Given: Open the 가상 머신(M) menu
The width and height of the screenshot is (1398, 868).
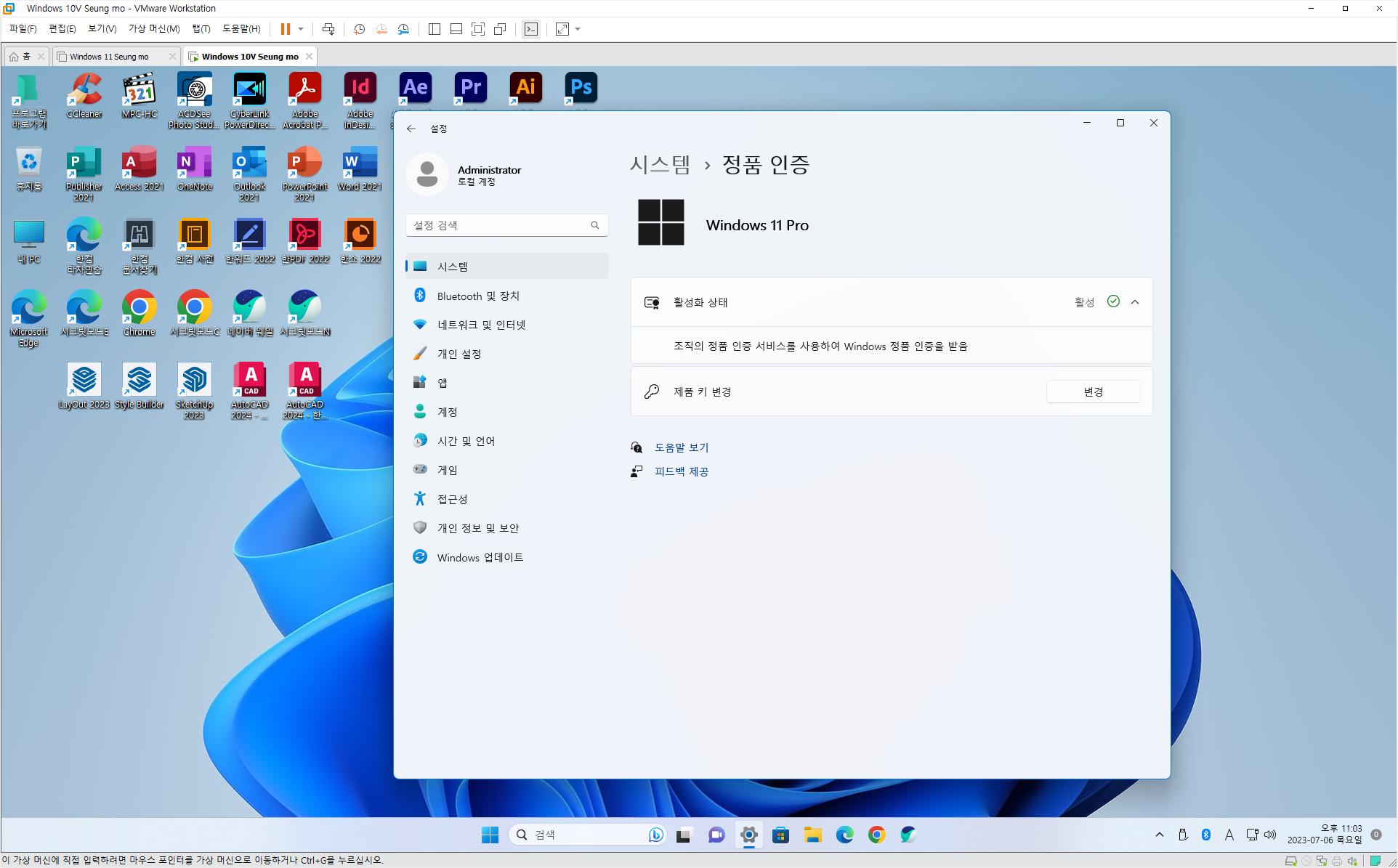Looking at the screenshot, I should pos(154,29).
